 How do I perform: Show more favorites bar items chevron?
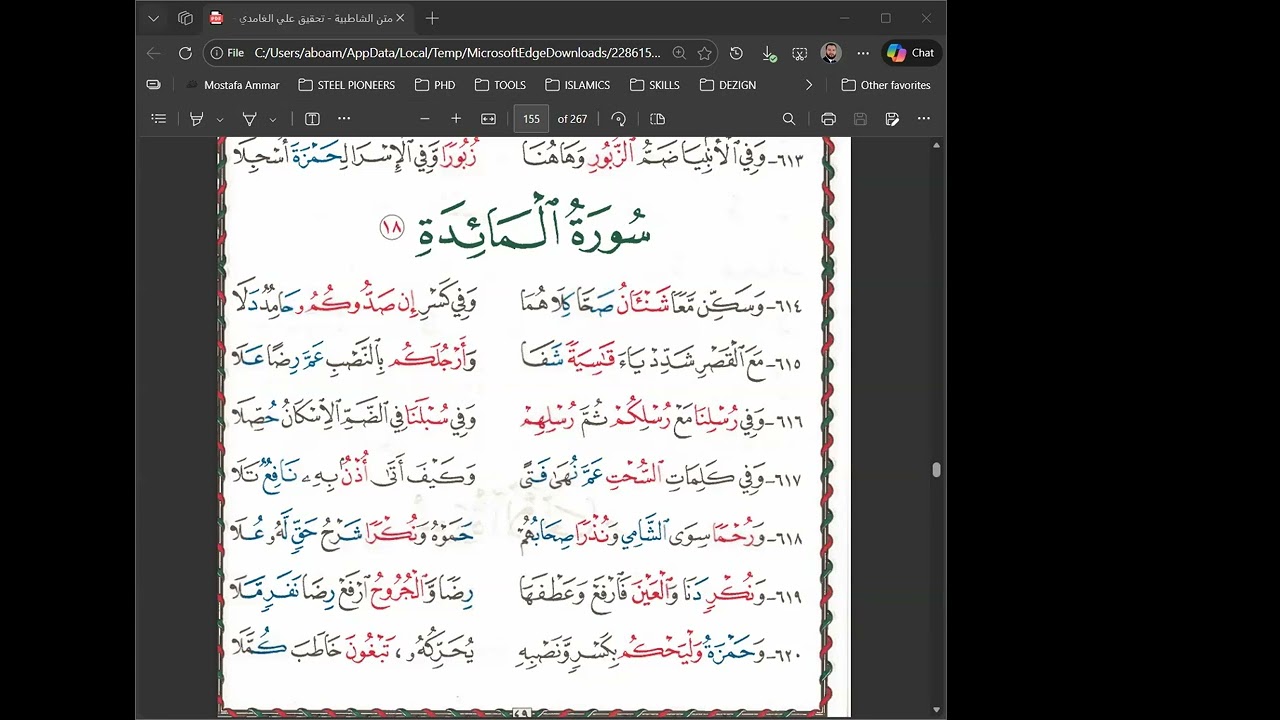(809, 85)
